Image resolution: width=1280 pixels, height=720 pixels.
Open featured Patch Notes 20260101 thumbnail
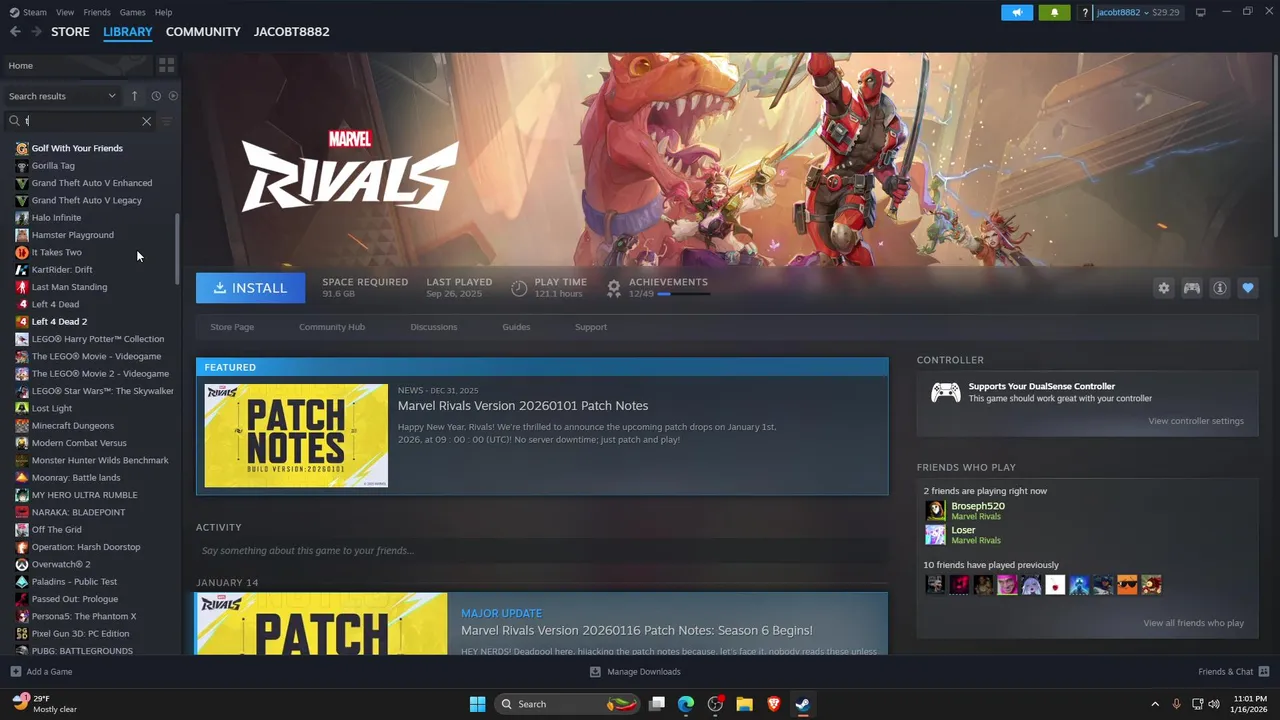coord(296,435)
